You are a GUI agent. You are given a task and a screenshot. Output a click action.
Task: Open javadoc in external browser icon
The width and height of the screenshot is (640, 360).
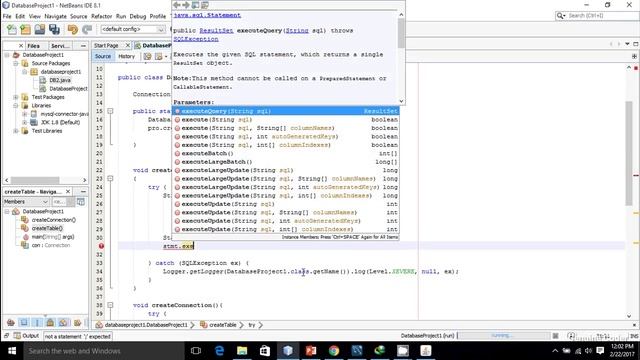click(x=196, y=5)
